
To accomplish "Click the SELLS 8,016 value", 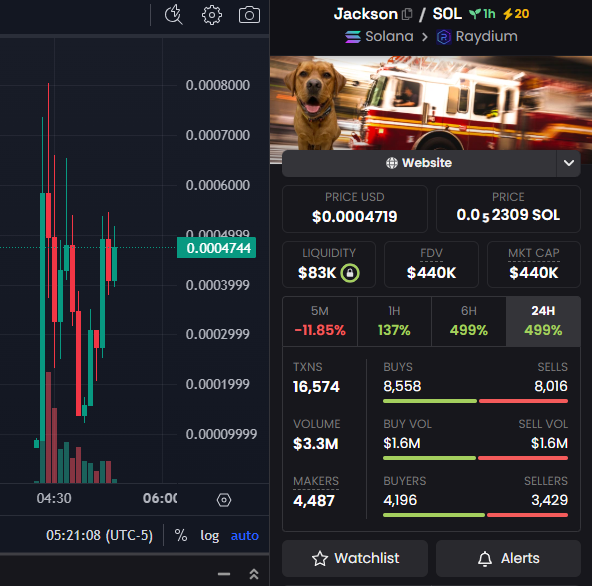I will click(x=551, y=386).
